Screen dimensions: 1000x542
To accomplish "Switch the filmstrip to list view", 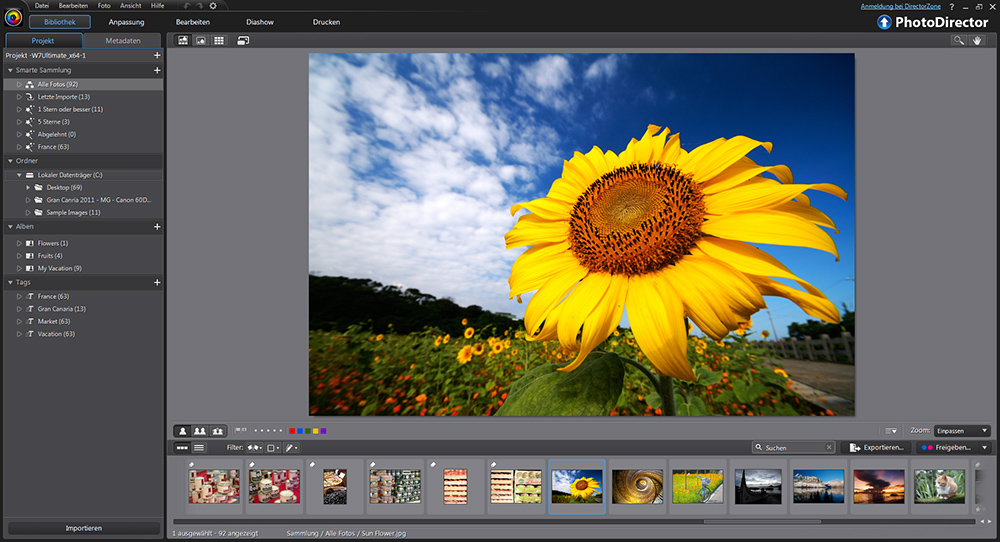I will coord(199,448).
